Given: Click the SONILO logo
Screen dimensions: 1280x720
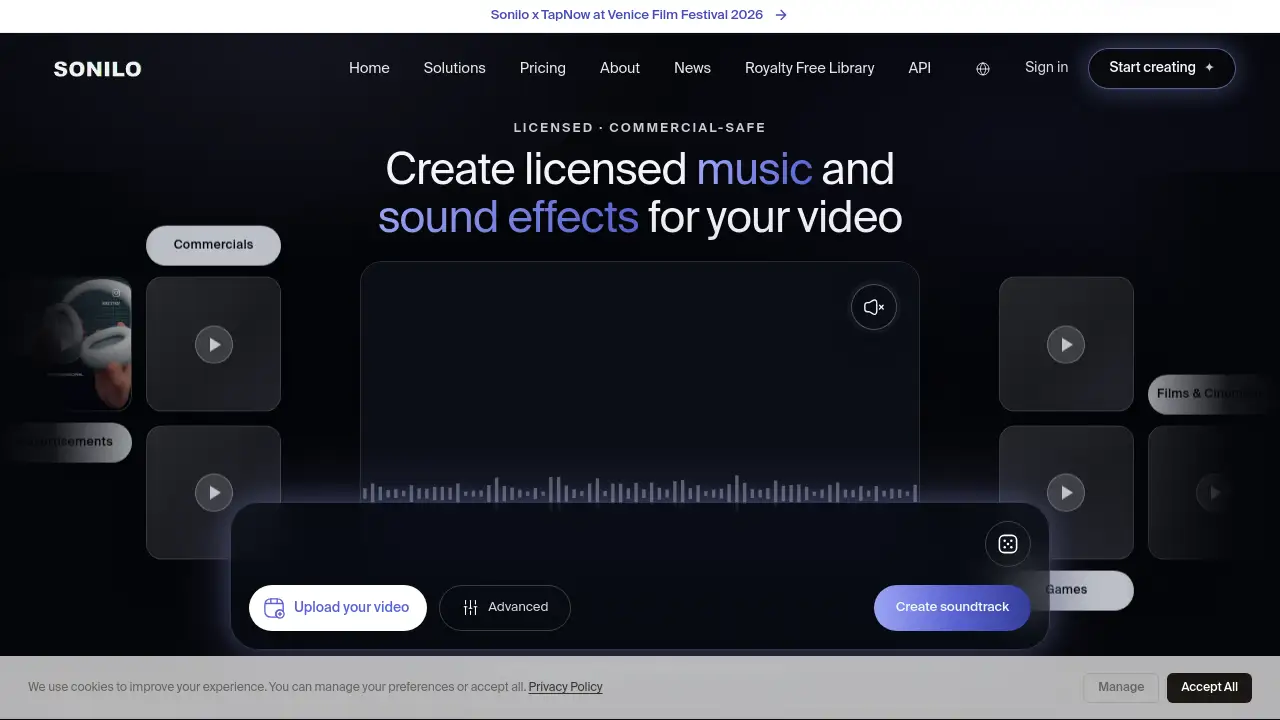Looking at the screenshot, I should [97, 69].
